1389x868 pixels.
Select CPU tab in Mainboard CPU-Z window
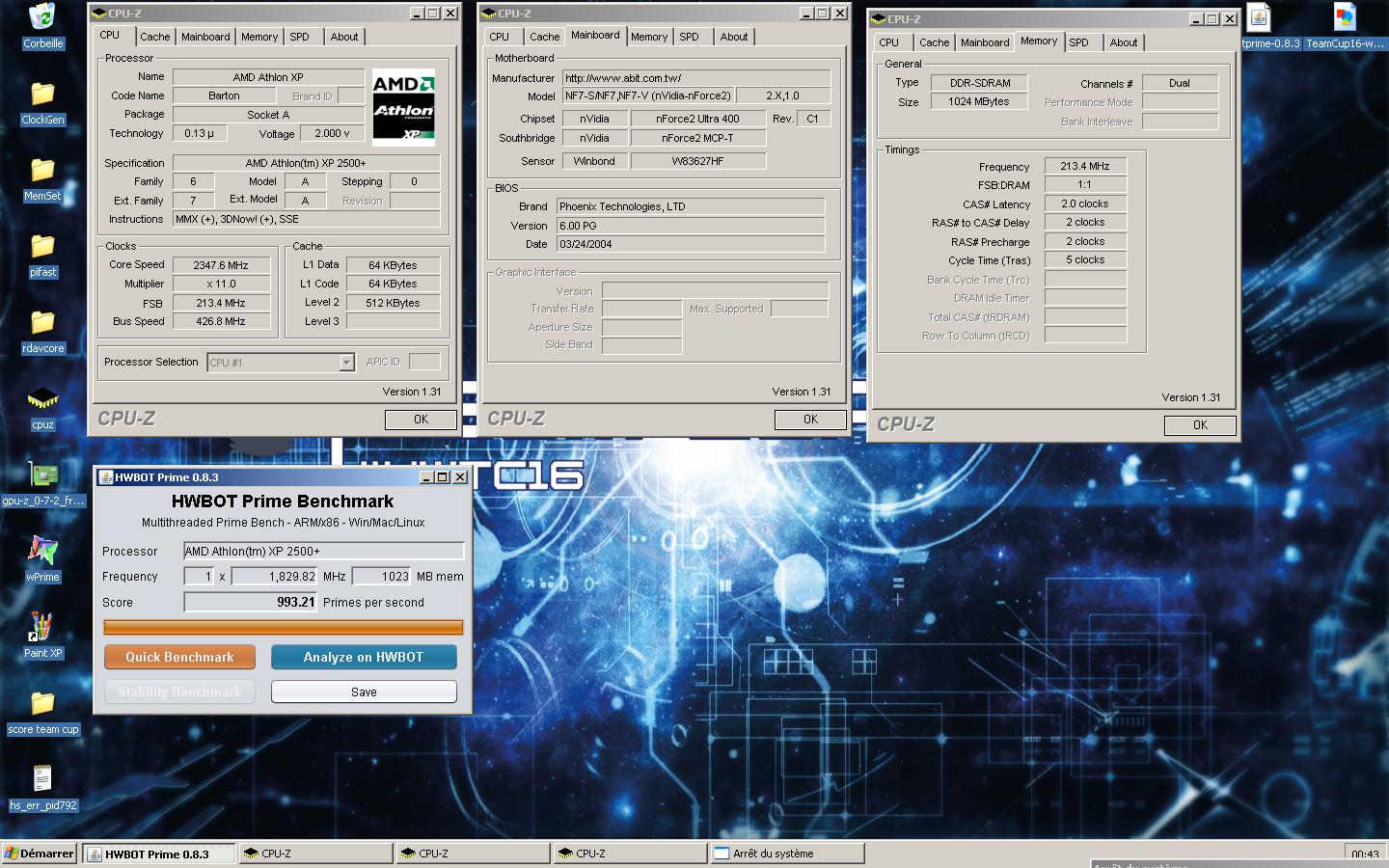click(499, 37)
